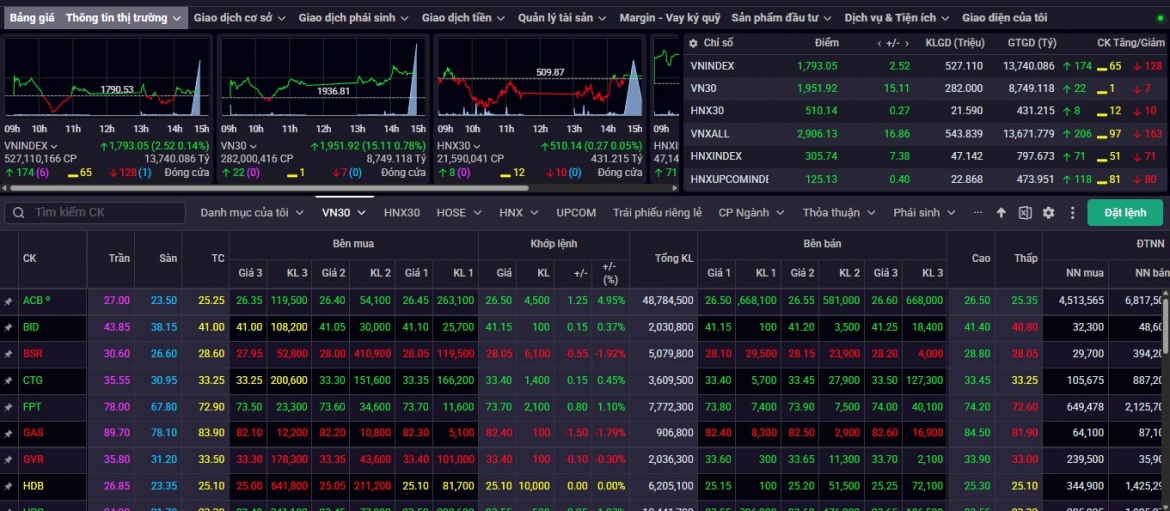The image size is (1170, 511).
Task: Open ACB stock symbol details
Action: pos(34,300)
